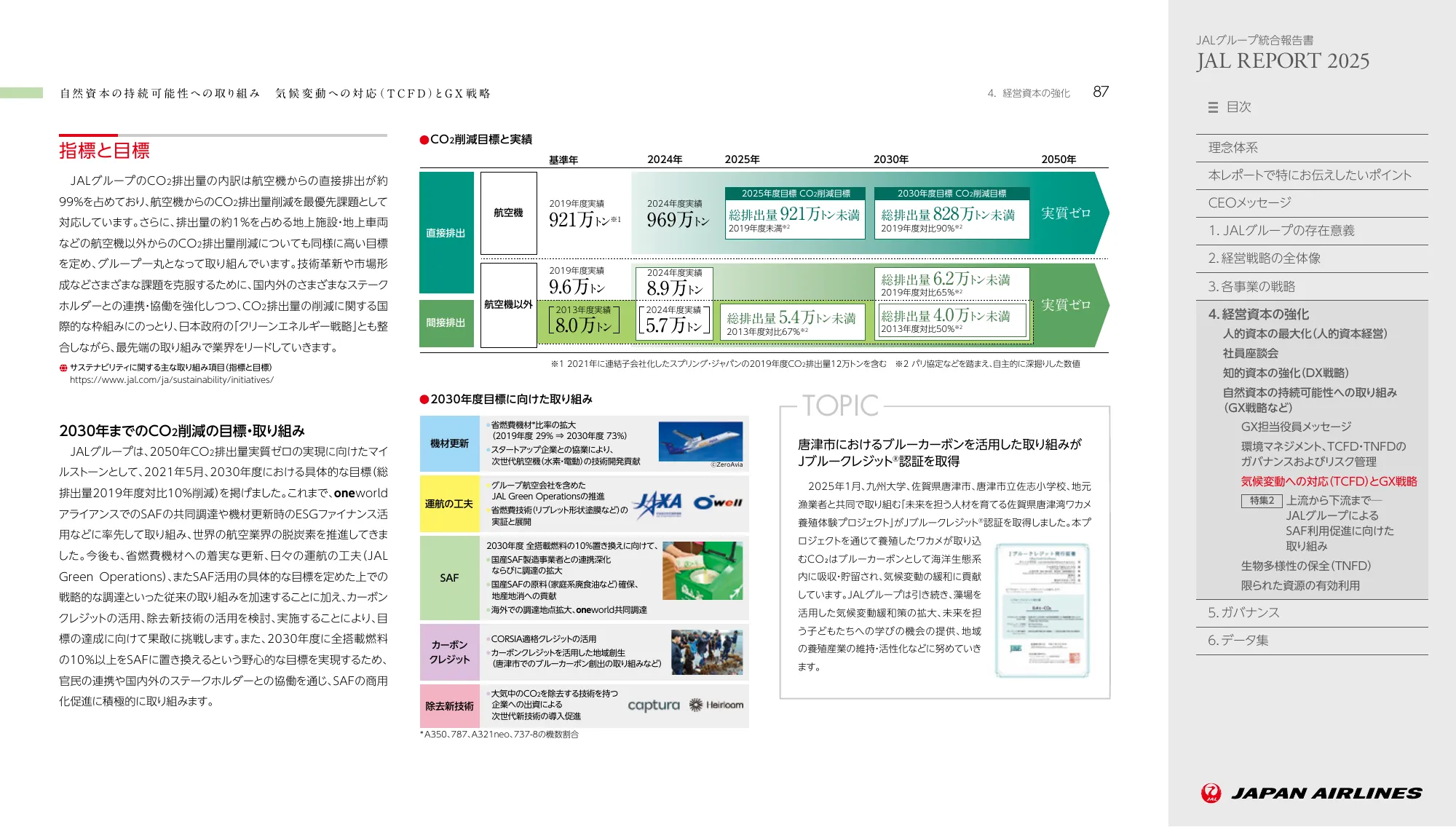Screen dimensions: 1456x827
Task: Click the TOPIC box heading
Action: 840,405
